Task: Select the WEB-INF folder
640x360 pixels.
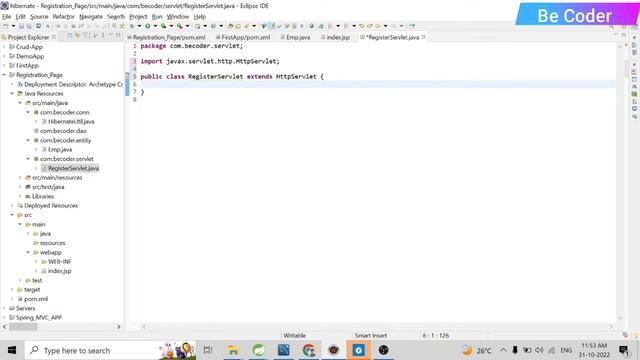Action: pyautogui.click(x=59, y=262)
